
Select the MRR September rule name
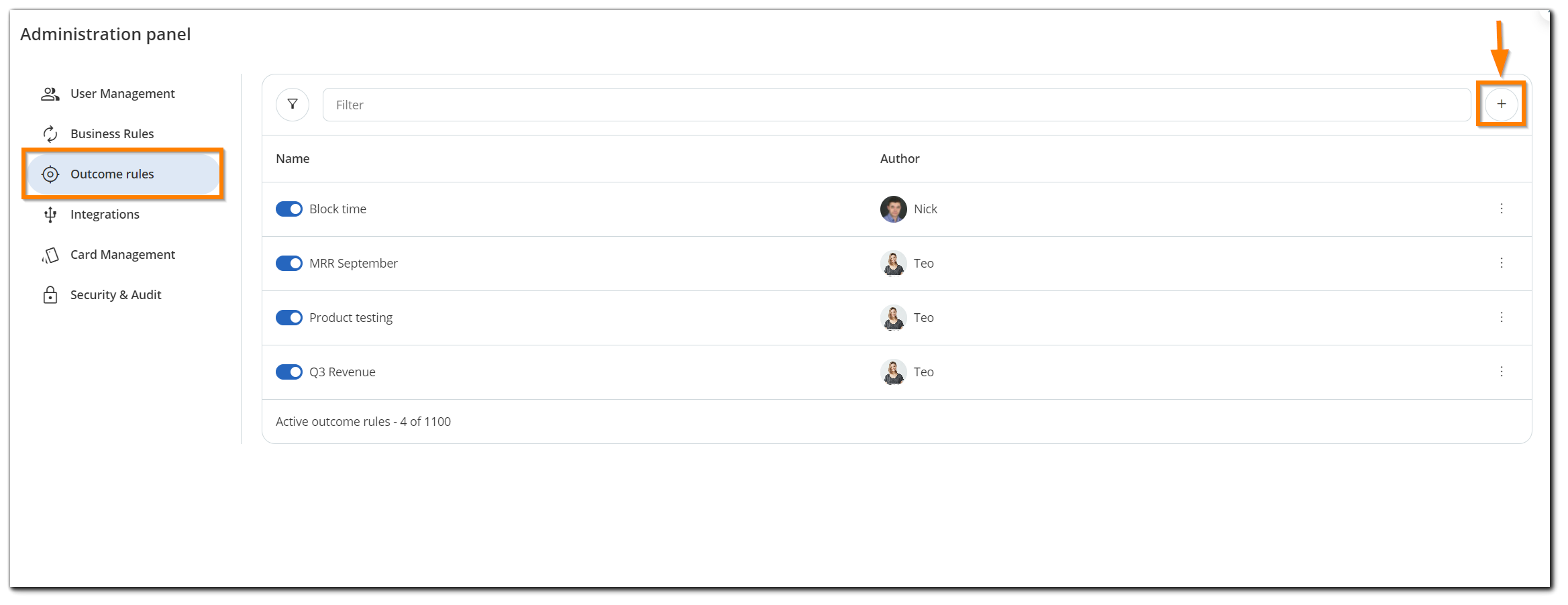point(354,263)
